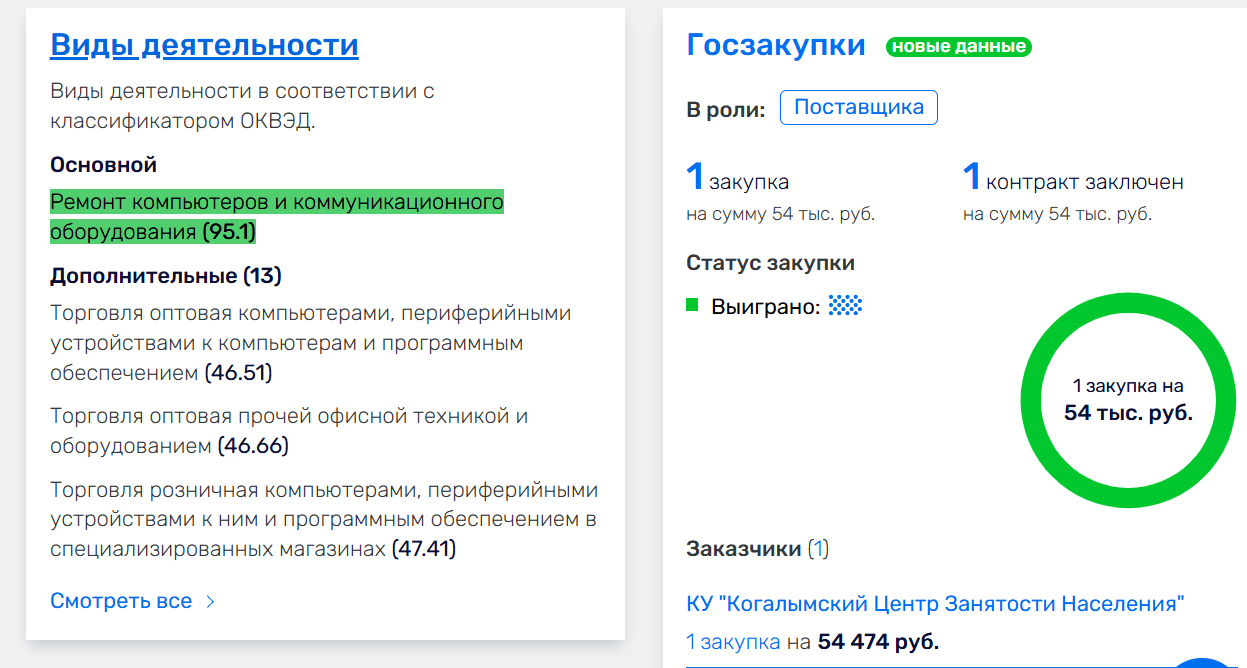Click the office equipment wholesale entry (46.66)
The image size is (1247, 668).
point(288,431)
